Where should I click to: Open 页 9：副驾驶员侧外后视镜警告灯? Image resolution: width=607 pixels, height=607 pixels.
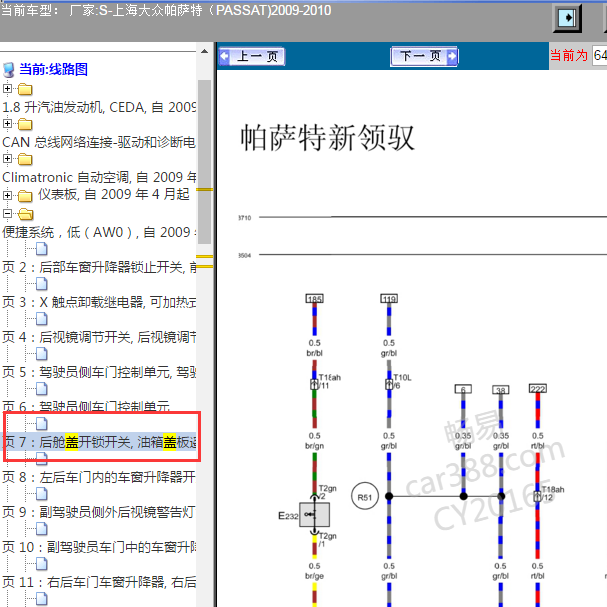[99, 512]
